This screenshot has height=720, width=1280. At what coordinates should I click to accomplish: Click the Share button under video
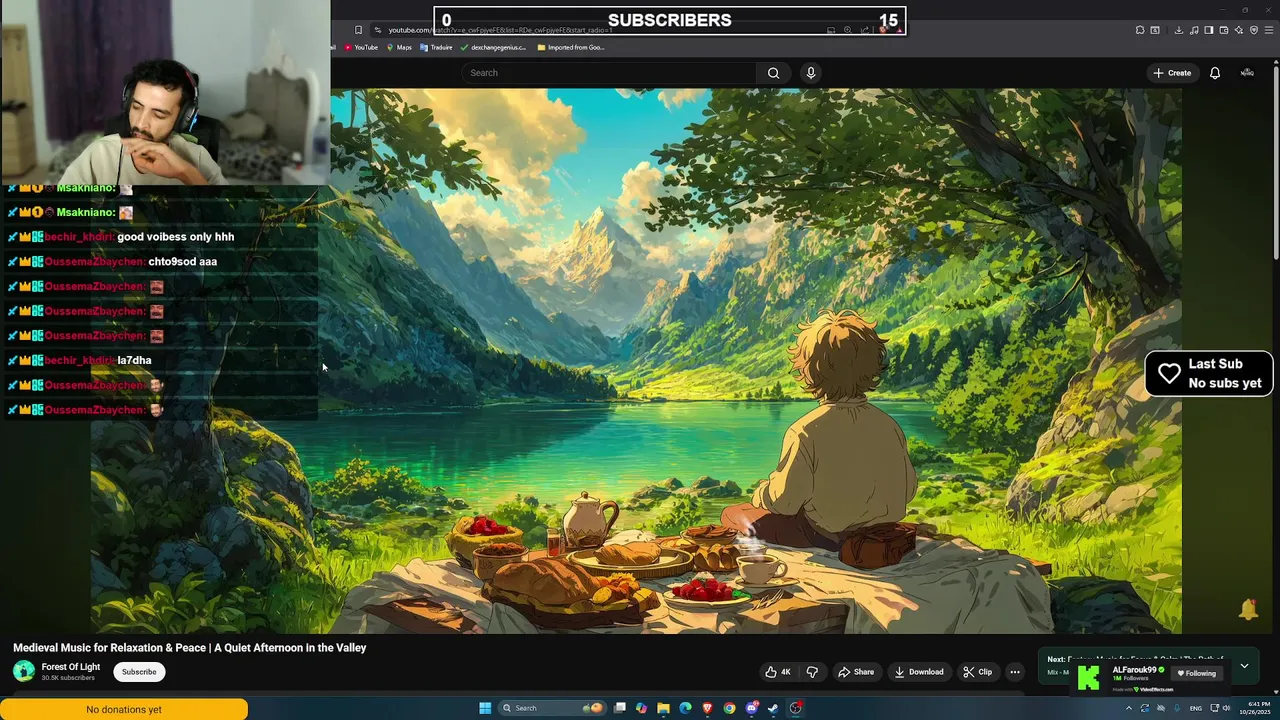tap(856, 672)
